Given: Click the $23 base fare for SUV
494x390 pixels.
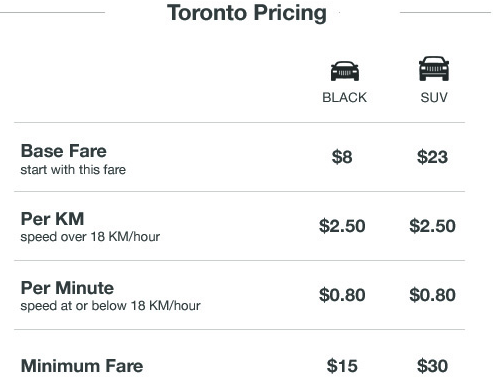Looking at the screenshot, I should coord(432,157).
